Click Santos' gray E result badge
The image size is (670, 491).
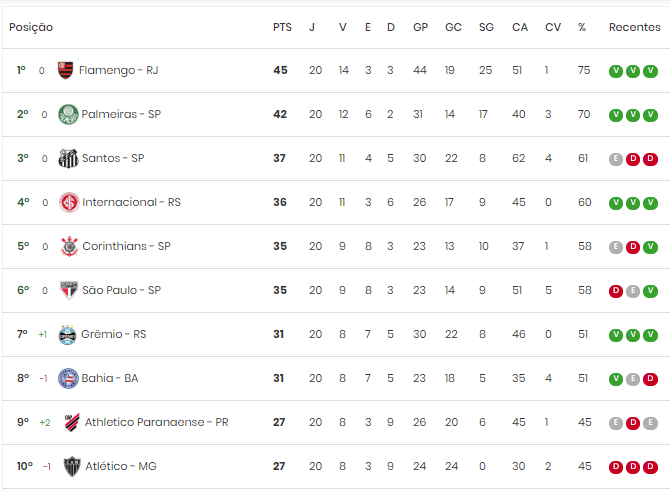tap(616, 159)
